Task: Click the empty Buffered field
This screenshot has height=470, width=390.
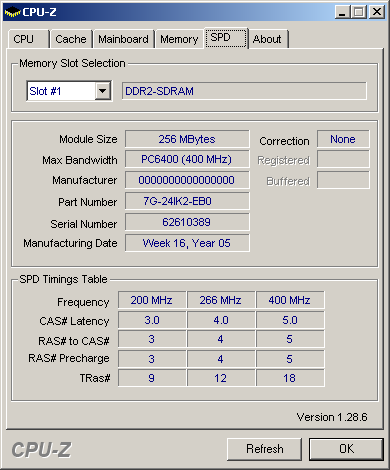Action: tap(343, 180)
